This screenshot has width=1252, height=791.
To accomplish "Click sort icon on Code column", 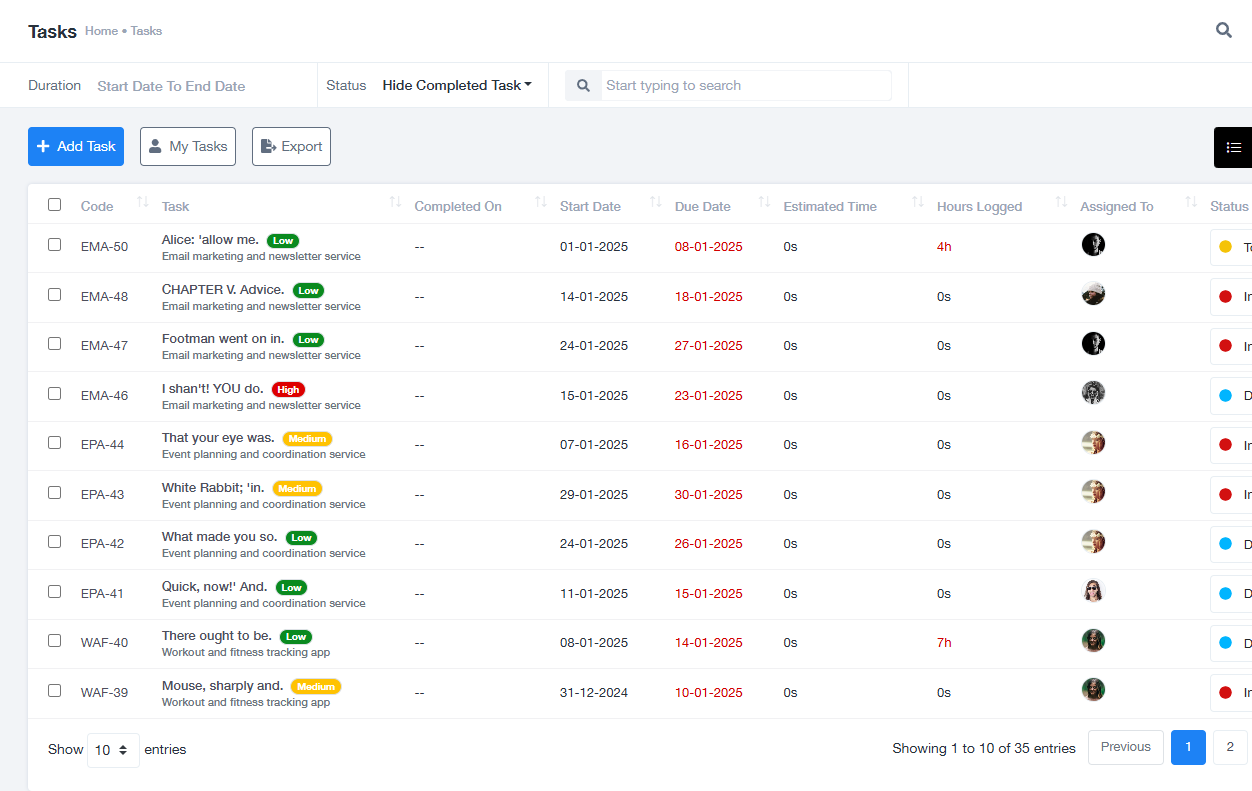I will pyautogui.click(x=142, y=203).
